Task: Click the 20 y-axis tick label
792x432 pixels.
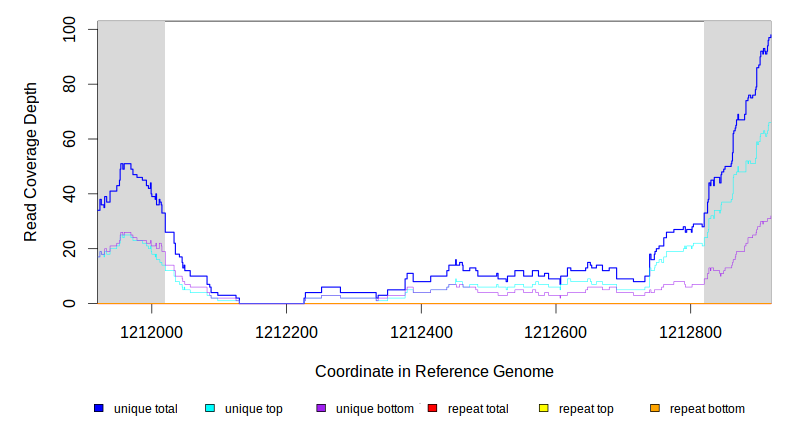Action: point(70,248)
